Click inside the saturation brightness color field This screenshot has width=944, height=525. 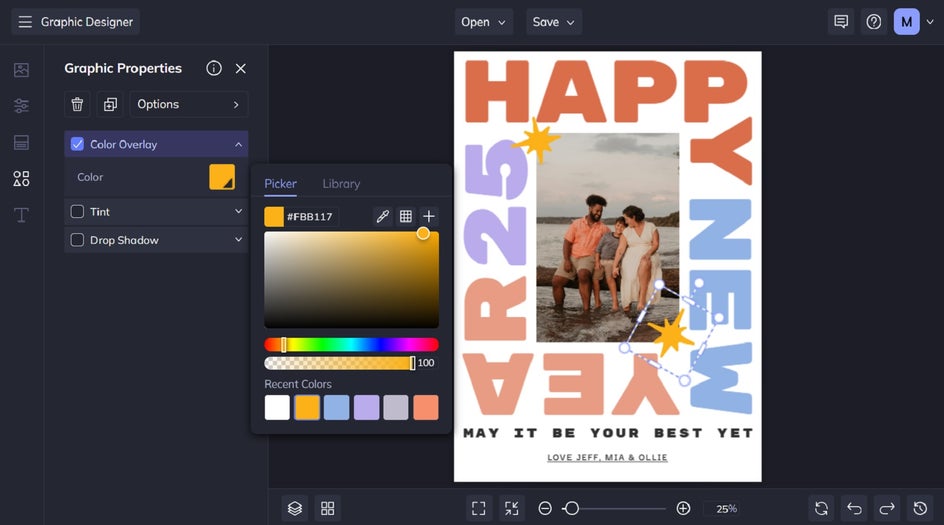click(352, 280)
